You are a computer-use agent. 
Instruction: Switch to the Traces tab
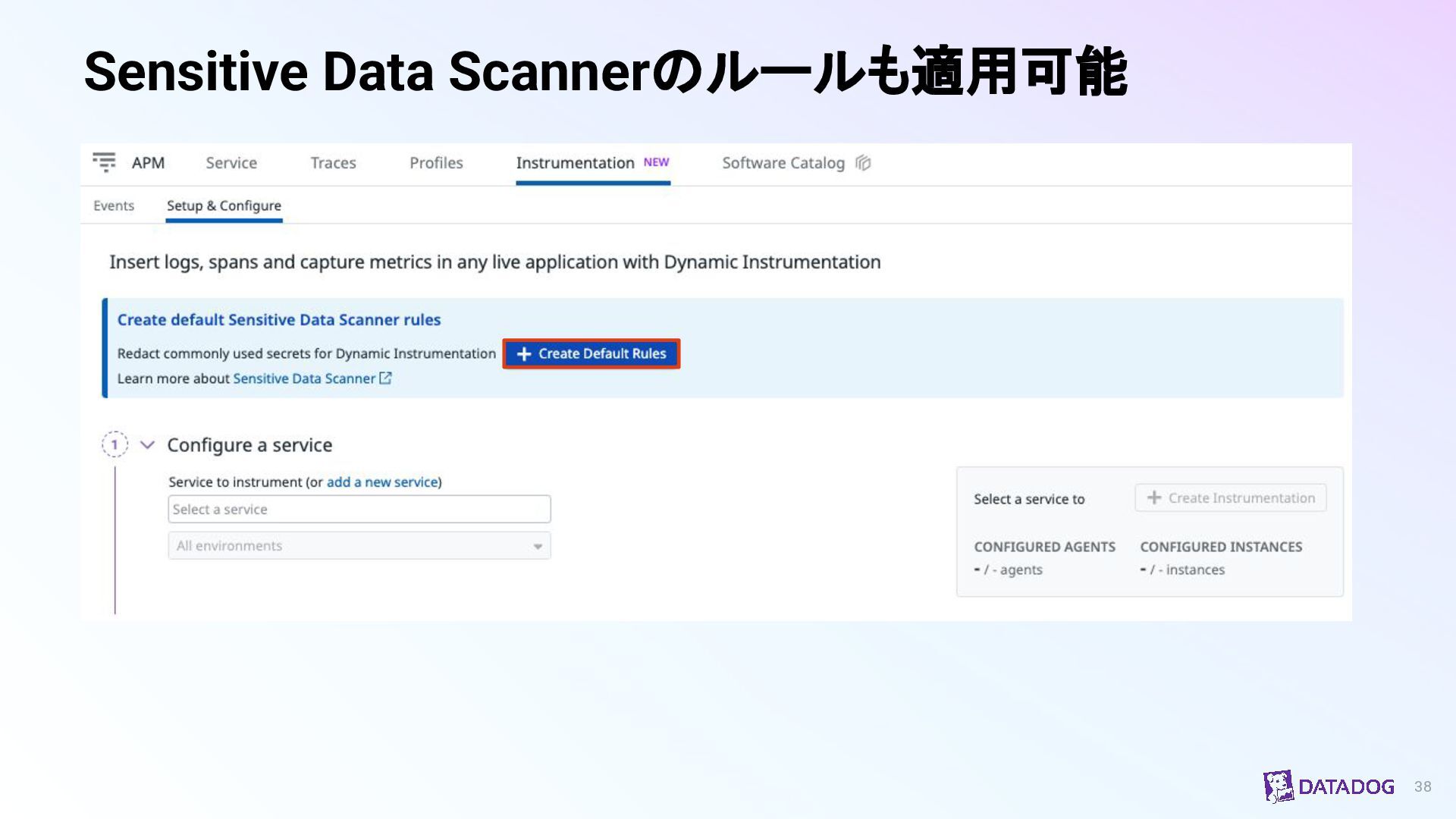(333, 163)
